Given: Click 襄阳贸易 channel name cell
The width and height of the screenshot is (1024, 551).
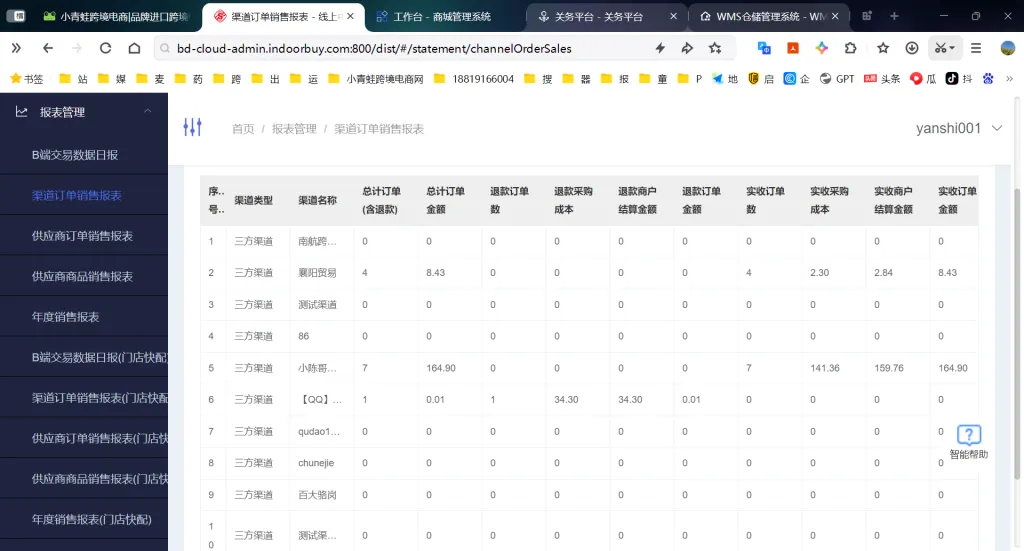Looking at the screenshot, I should [x=317, y=273].
